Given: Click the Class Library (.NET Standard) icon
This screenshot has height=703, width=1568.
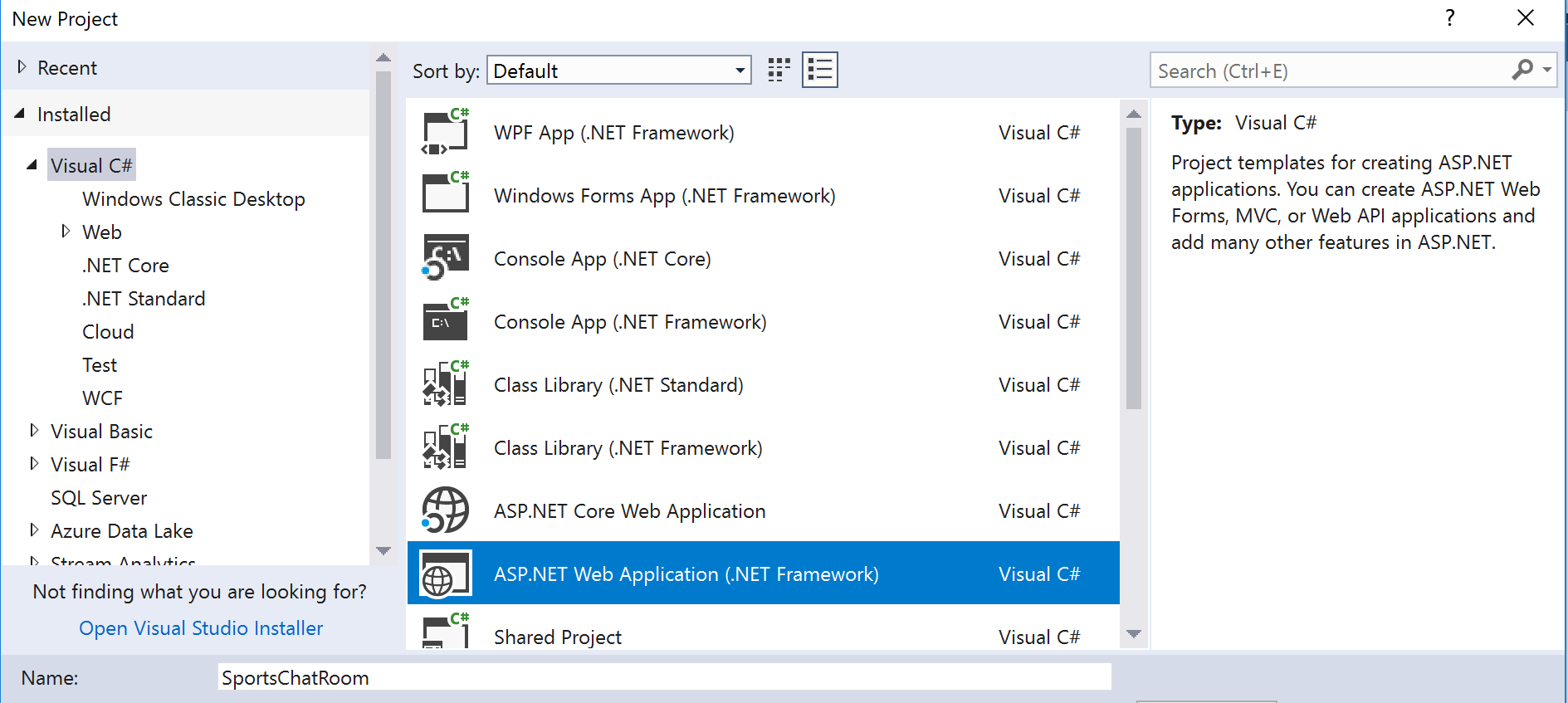Looking at the screenshot, I should coord(446,385).
